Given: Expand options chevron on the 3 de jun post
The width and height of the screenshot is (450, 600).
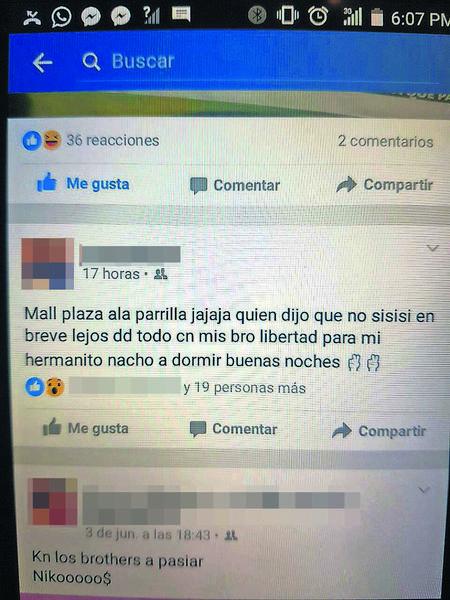Looking at the screenshot, I should (x=424, y=489).
